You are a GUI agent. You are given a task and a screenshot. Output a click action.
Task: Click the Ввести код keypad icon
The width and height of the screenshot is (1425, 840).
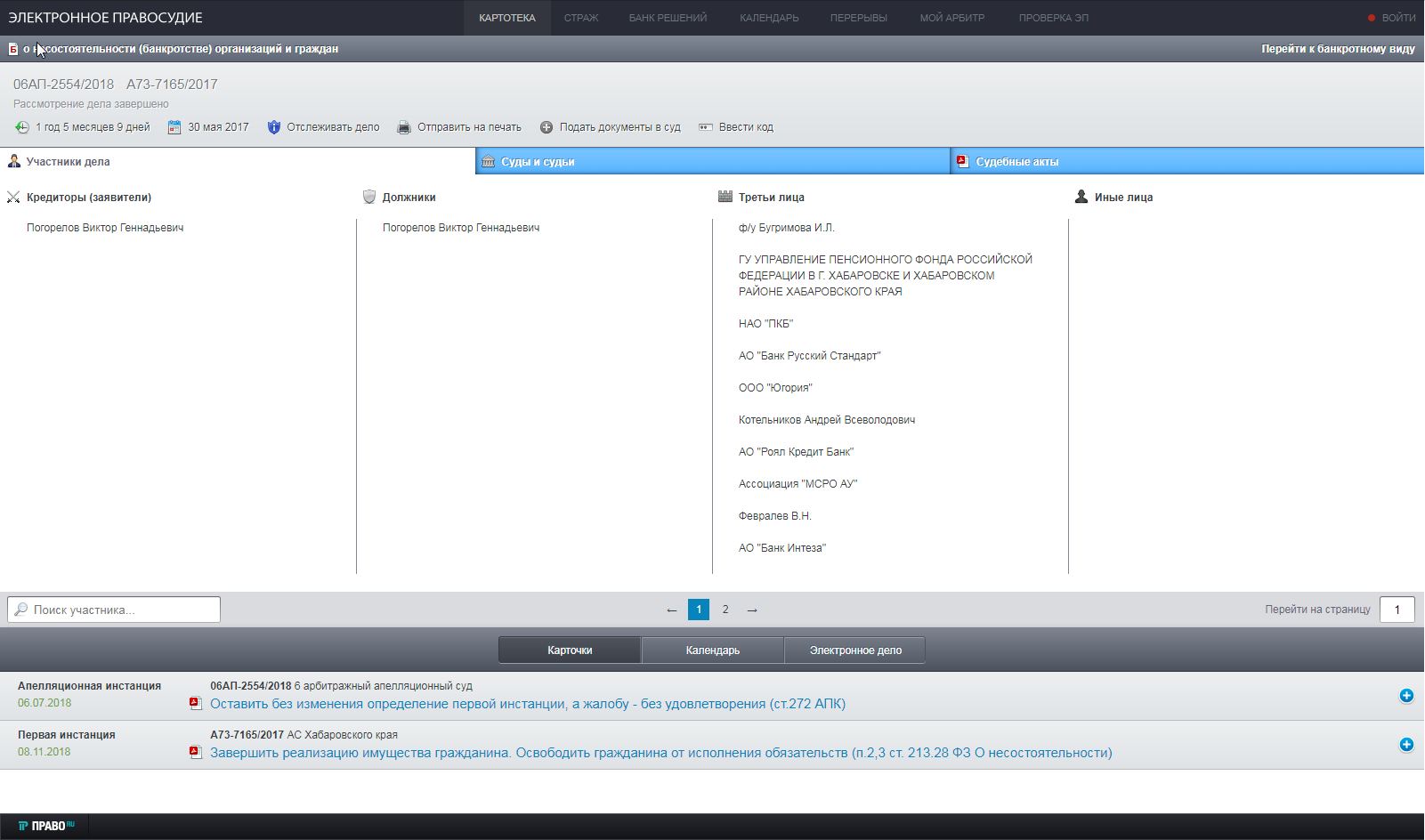point(706,127)
